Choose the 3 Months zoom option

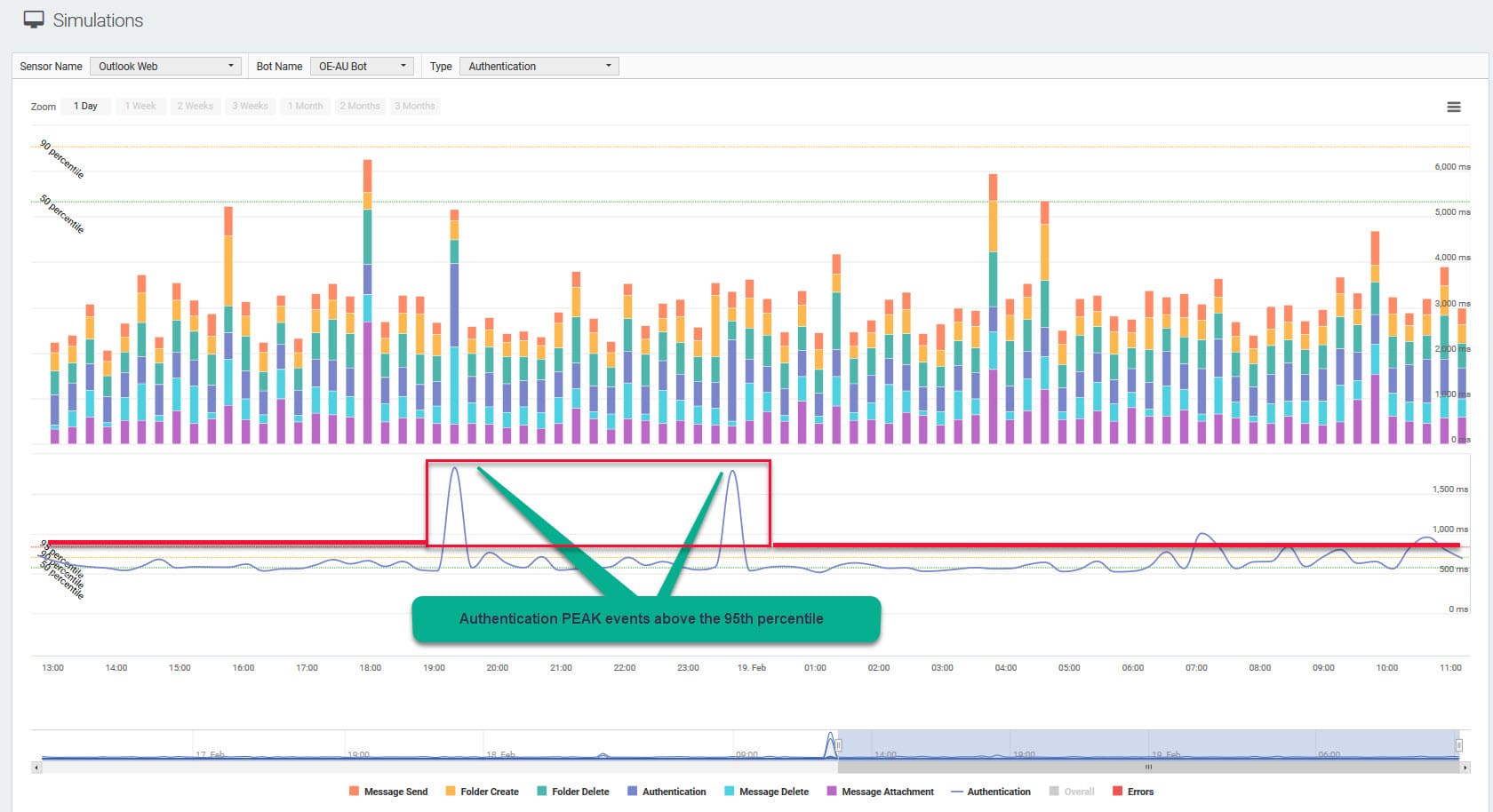415,106
